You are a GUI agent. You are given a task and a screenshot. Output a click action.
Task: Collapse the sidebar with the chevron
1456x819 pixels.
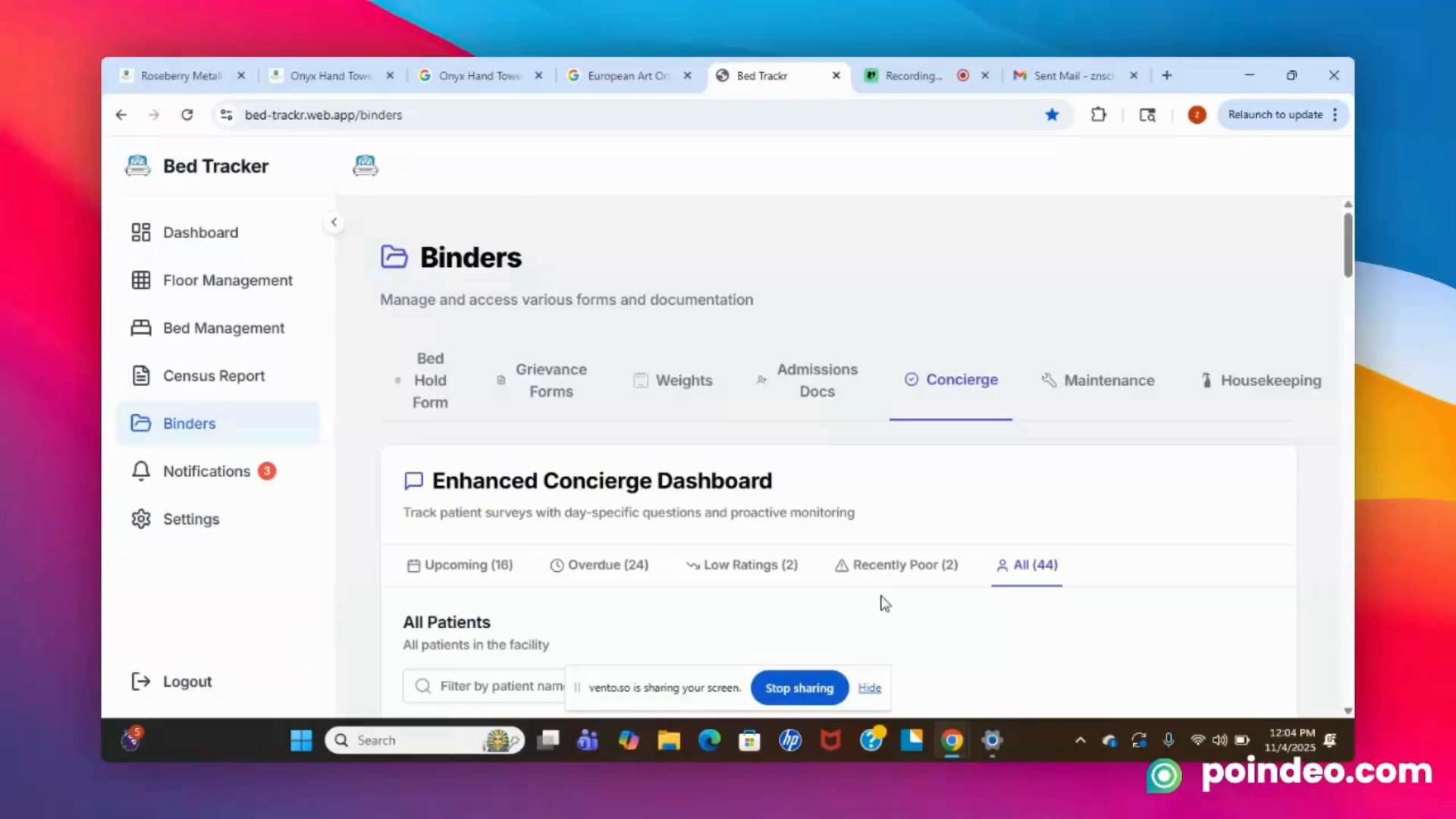point(334,222)
